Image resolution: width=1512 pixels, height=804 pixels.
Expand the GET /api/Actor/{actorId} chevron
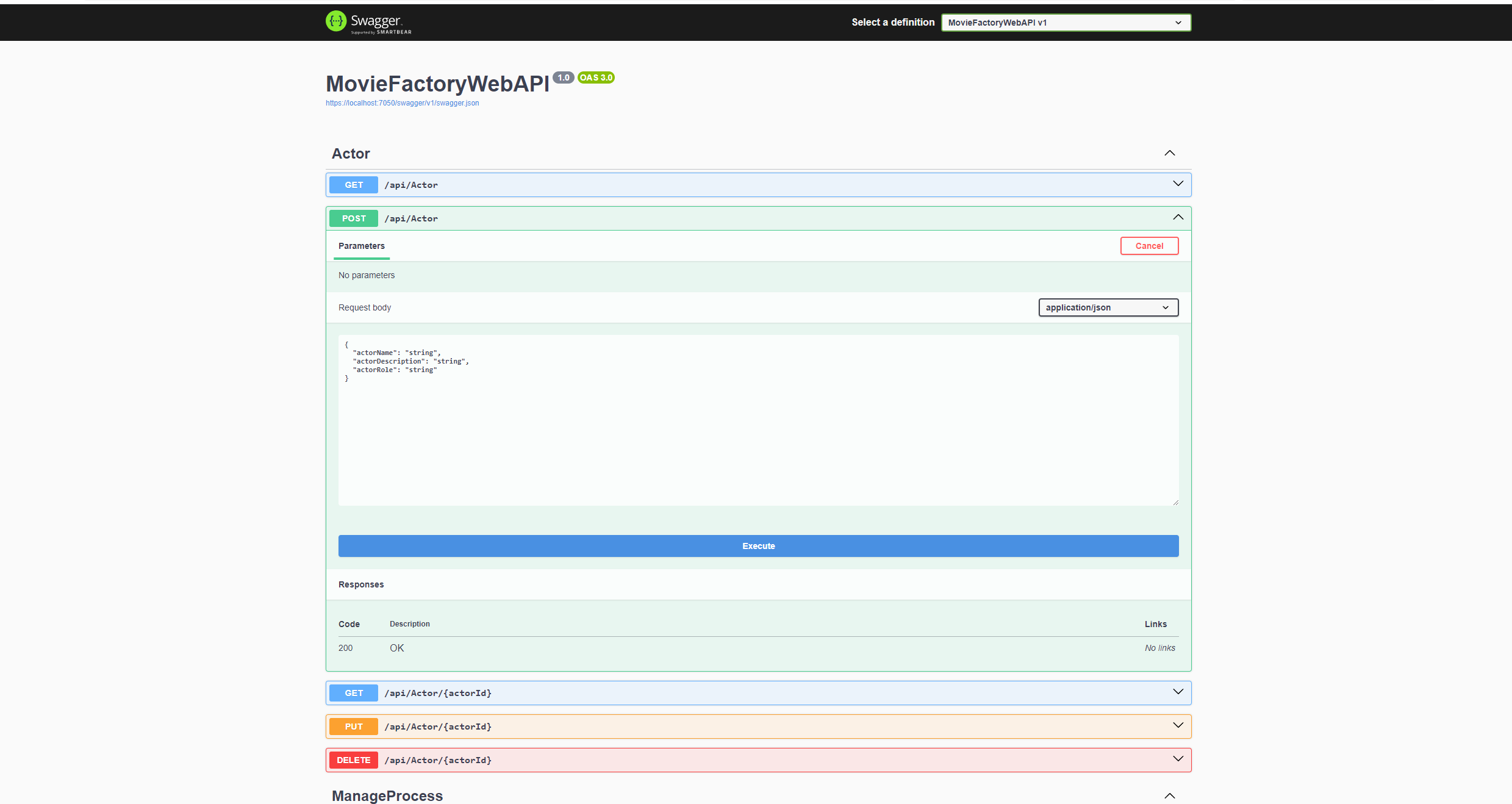tap(1178, 692)
